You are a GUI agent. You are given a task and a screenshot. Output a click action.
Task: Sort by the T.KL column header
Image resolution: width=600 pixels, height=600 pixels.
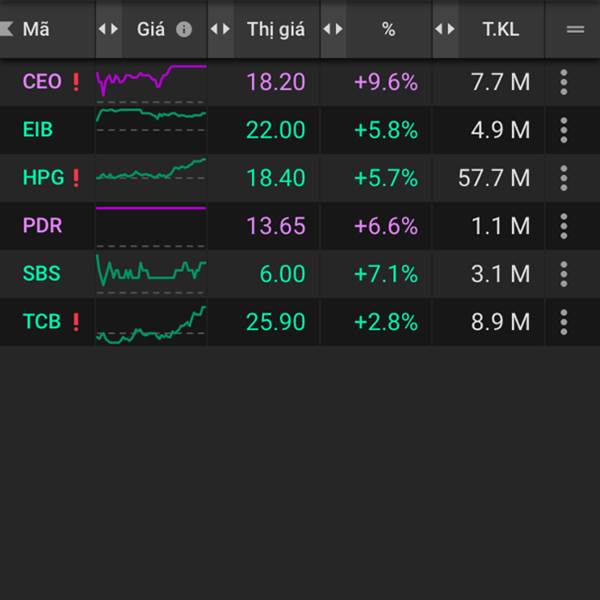point(501,29)
